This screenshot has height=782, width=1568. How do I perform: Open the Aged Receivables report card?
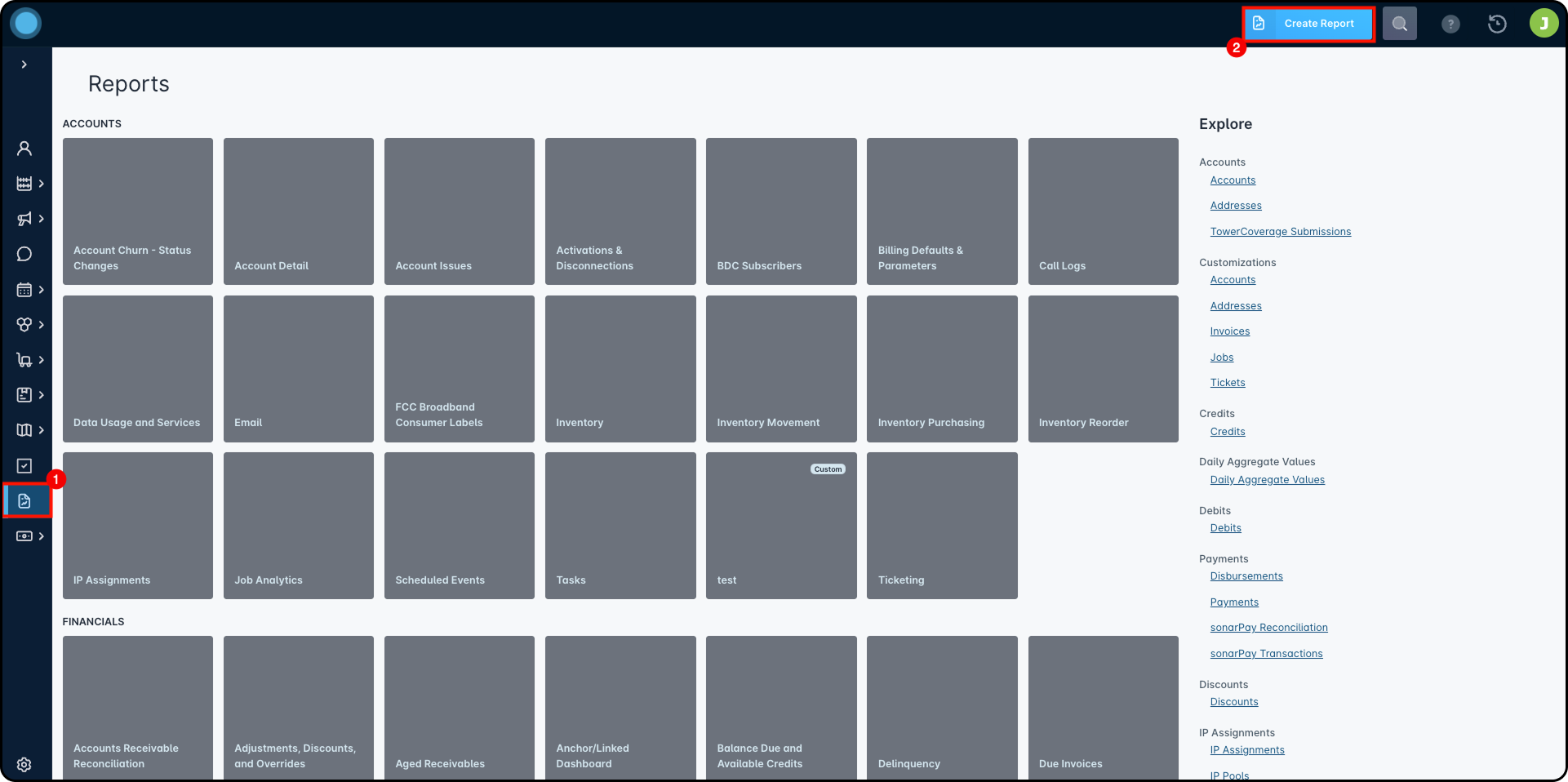[x=460, y=708]
